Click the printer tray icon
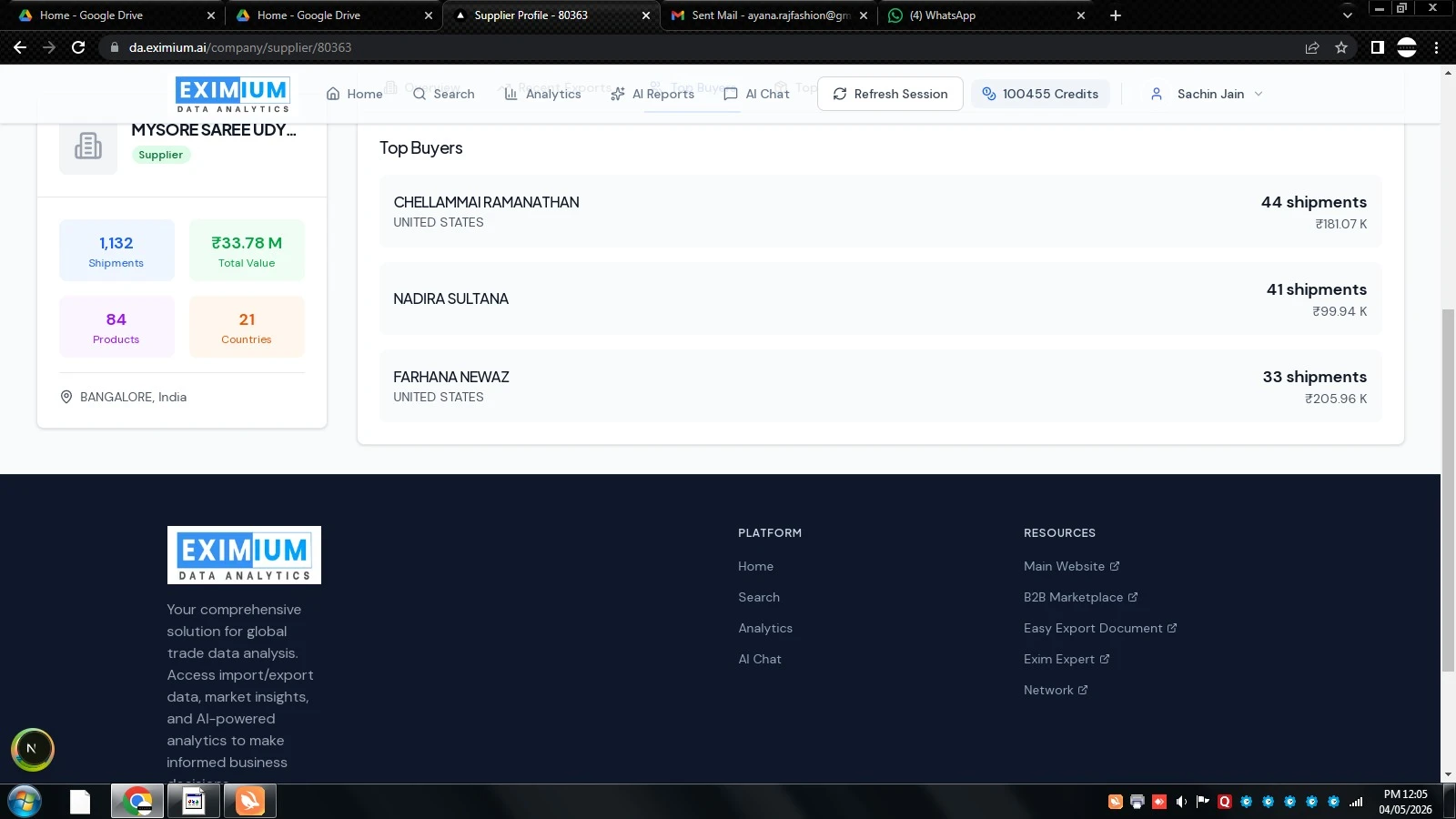This screenshot has width=1456, height=819. tap(1137, 802)
